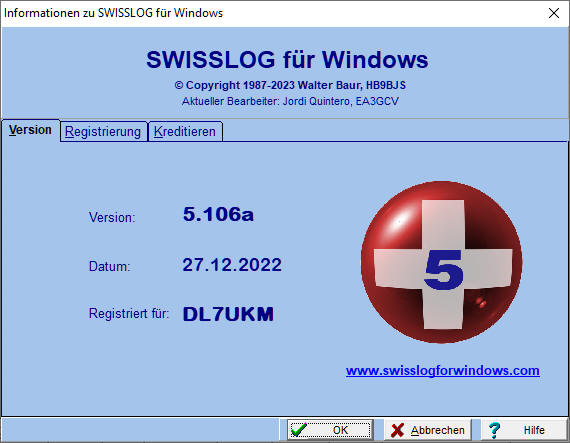Click the red Swisslog sphere logo

(x=441, y=262)
